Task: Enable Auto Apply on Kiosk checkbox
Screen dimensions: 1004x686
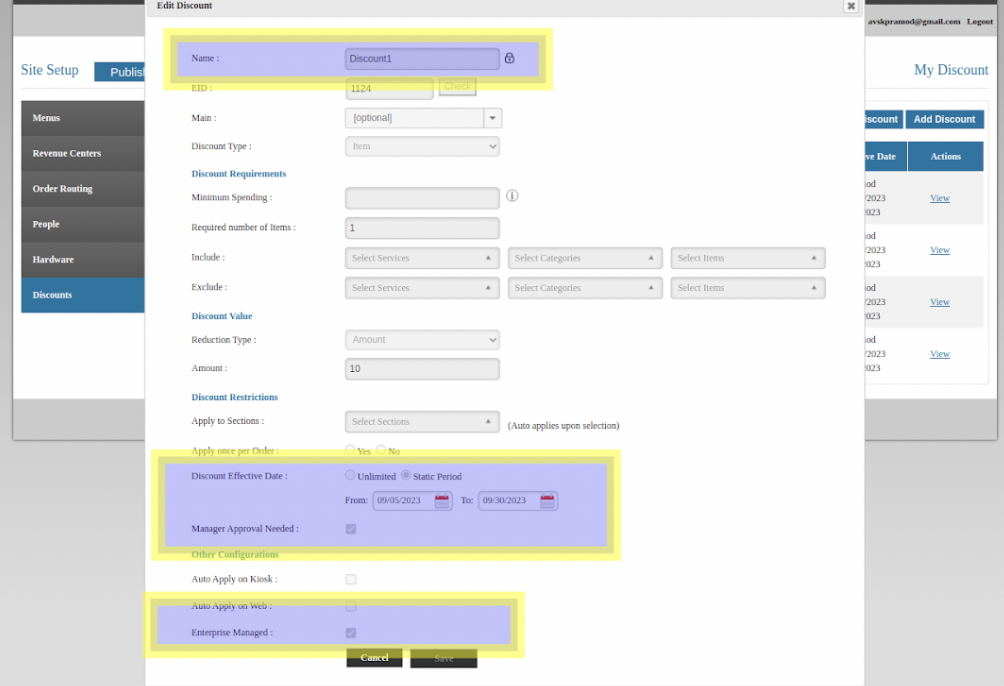Action: point(351,579)
